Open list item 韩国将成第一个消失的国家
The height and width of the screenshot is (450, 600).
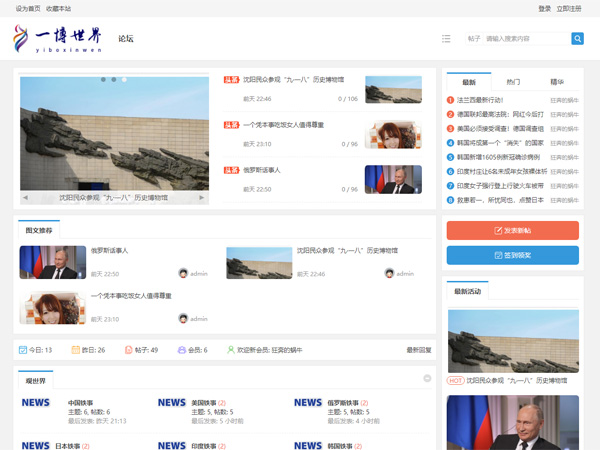[x=500, y=143]
